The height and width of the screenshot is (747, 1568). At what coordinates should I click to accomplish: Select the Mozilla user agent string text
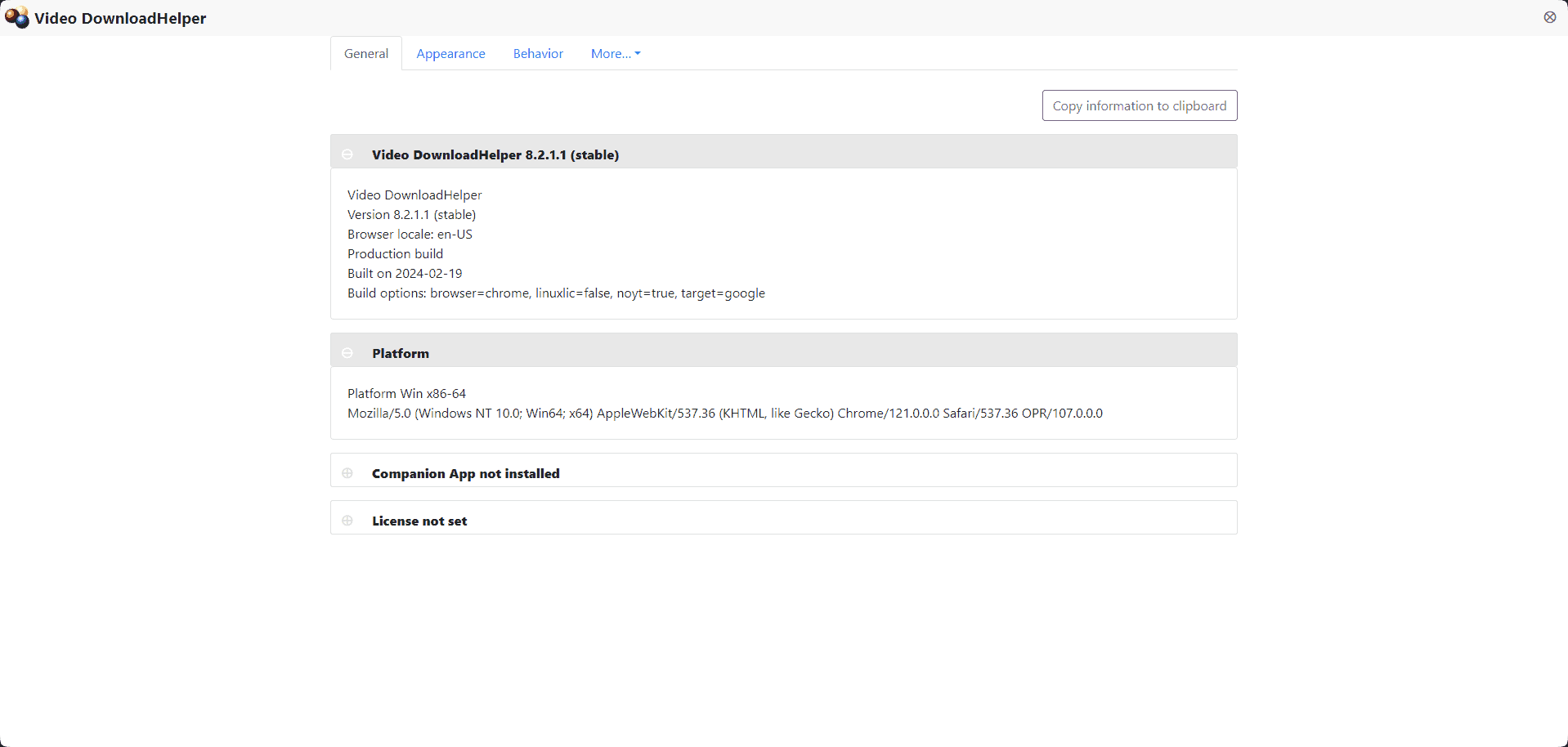(725, 413)
